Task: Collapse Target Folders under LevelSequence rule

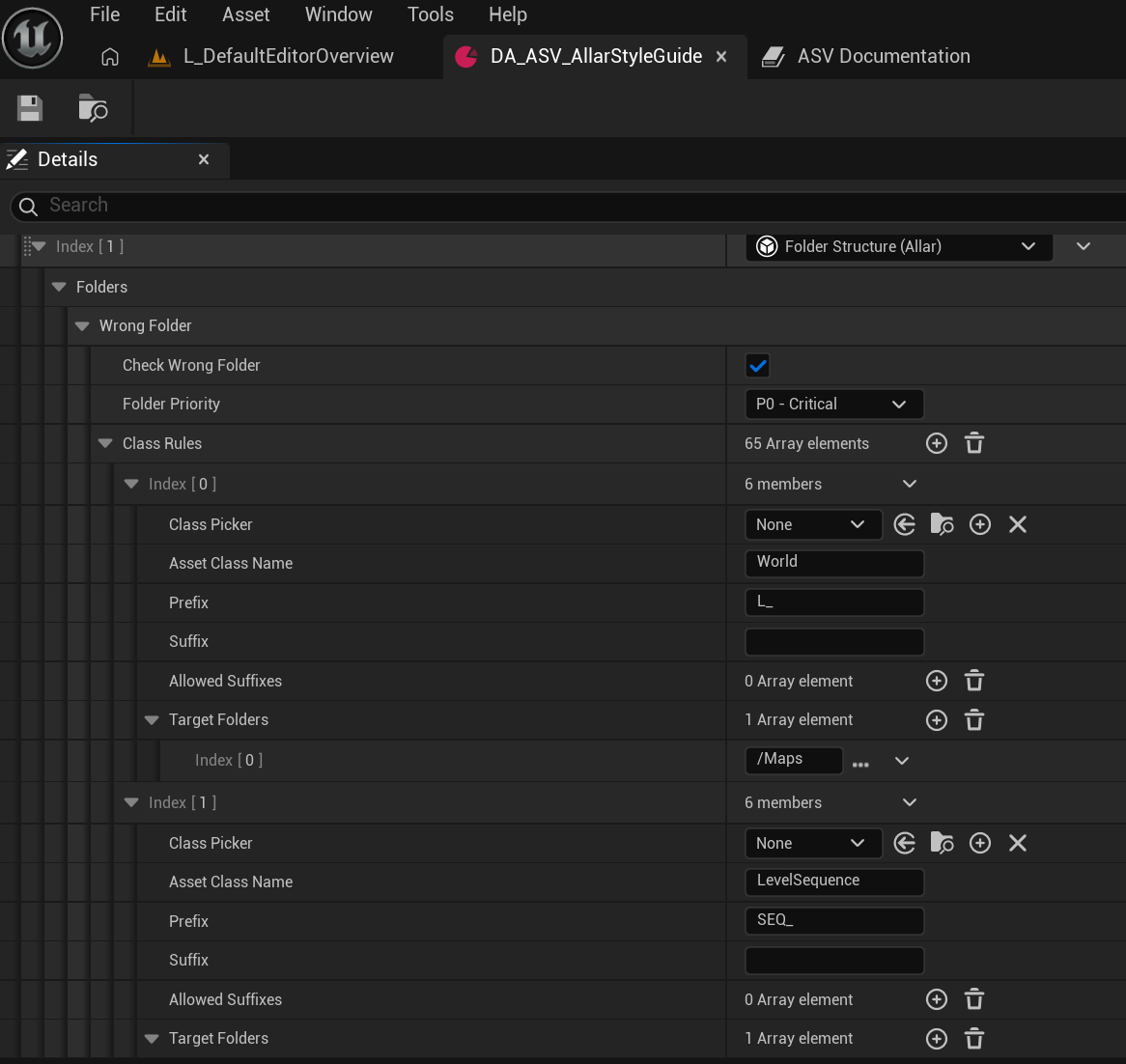Action: [152, 1039]
